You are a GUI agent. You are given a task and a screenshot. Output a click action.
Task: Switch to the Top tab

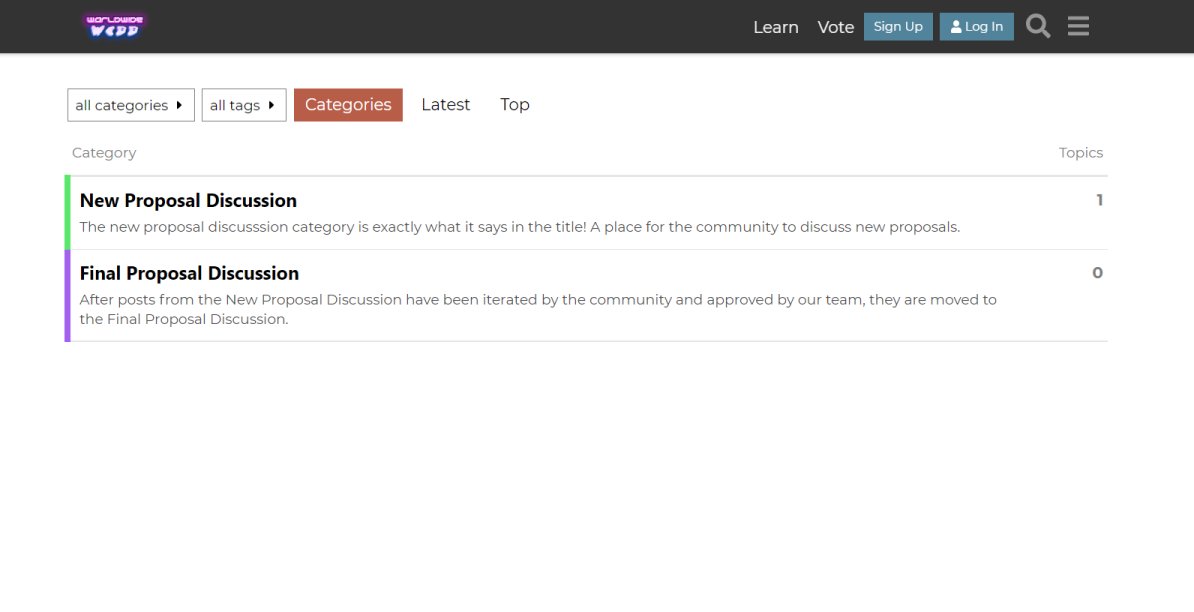pyautogui.click(x=515, y=105)
